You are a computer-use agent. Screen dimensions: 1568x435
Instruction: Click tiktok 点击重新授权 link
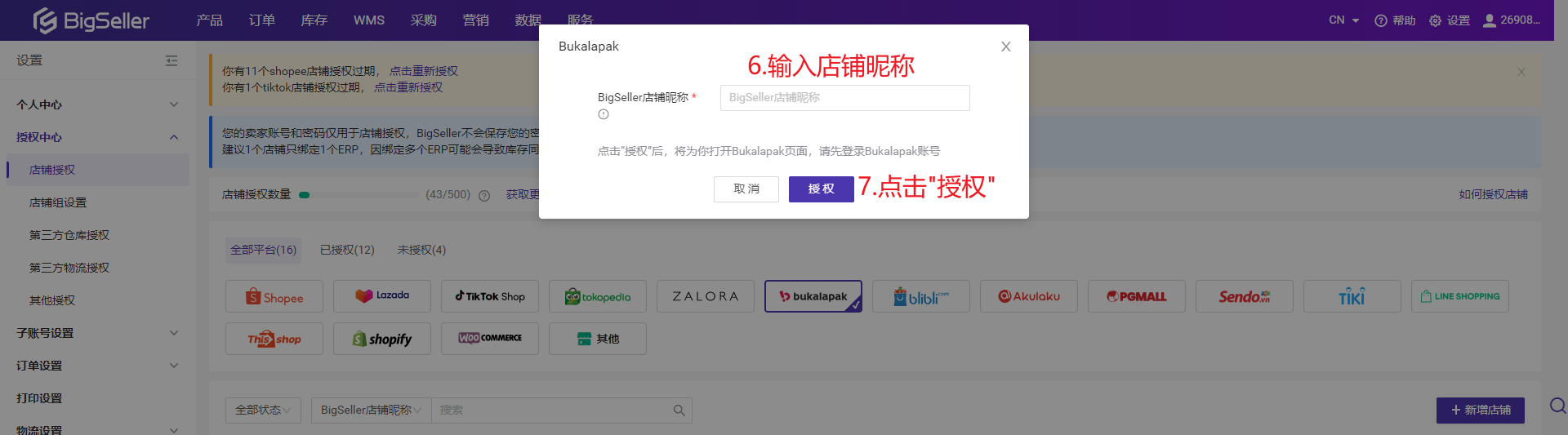tap(408, 87)
